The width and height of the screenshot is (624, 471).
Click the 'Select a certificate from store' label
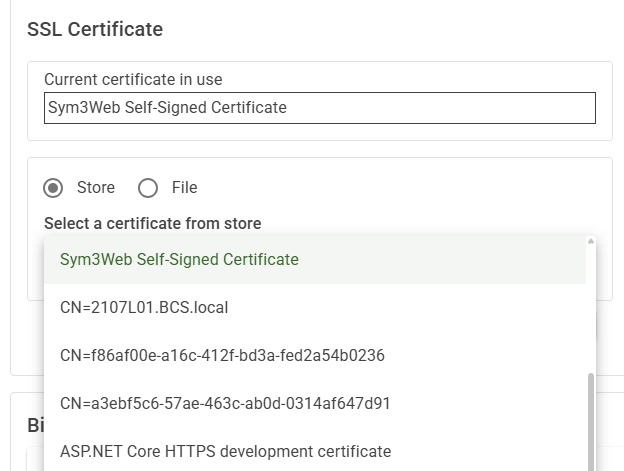click(152, 224)
